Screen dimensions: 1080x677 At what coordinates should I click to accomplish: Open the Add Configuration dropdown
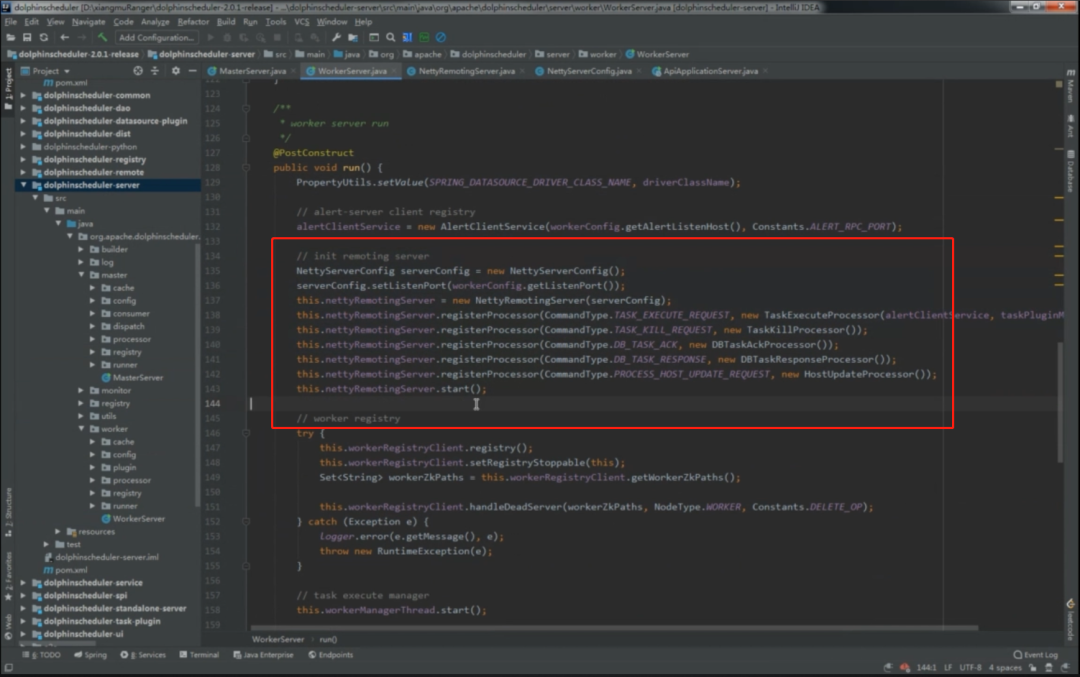[x=156, y=37]
